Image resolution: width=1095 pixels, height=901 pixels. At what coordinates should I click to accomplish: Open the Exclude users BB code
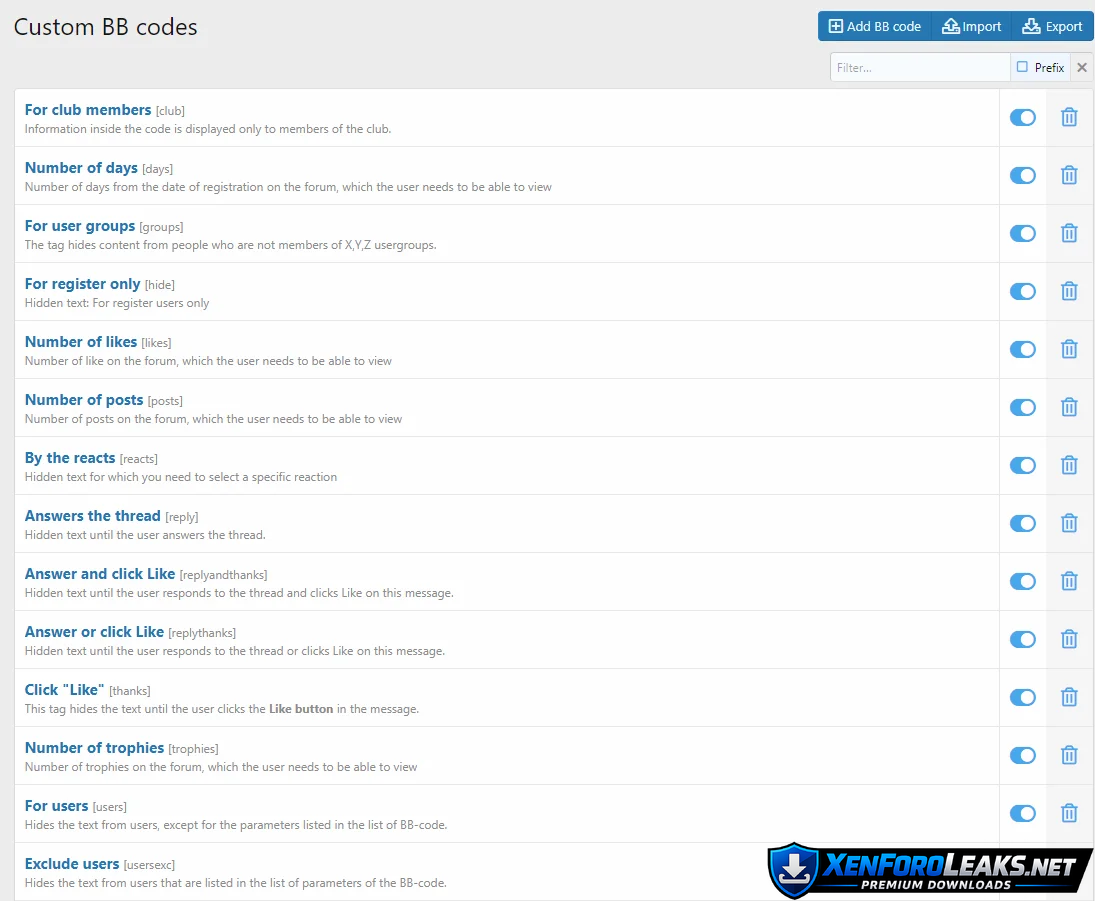(72, 864)
